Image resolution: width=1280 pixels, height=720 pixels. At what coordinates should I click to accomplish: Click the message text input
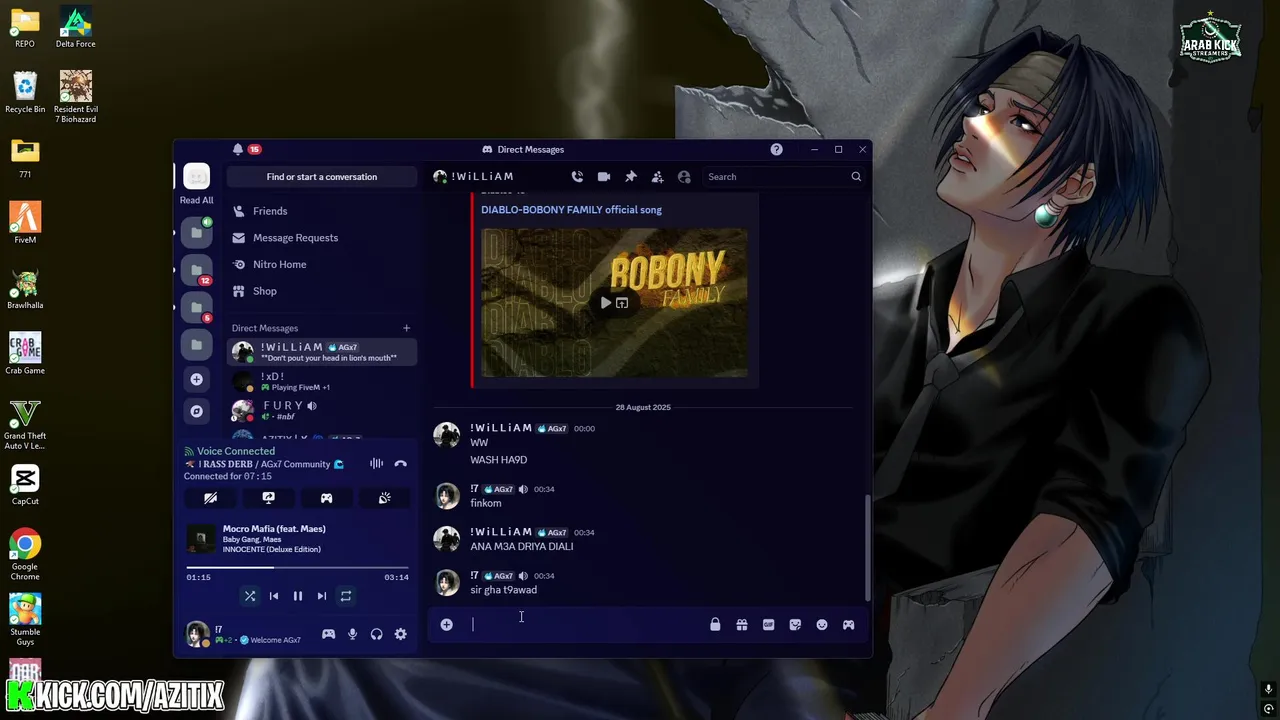585,625
